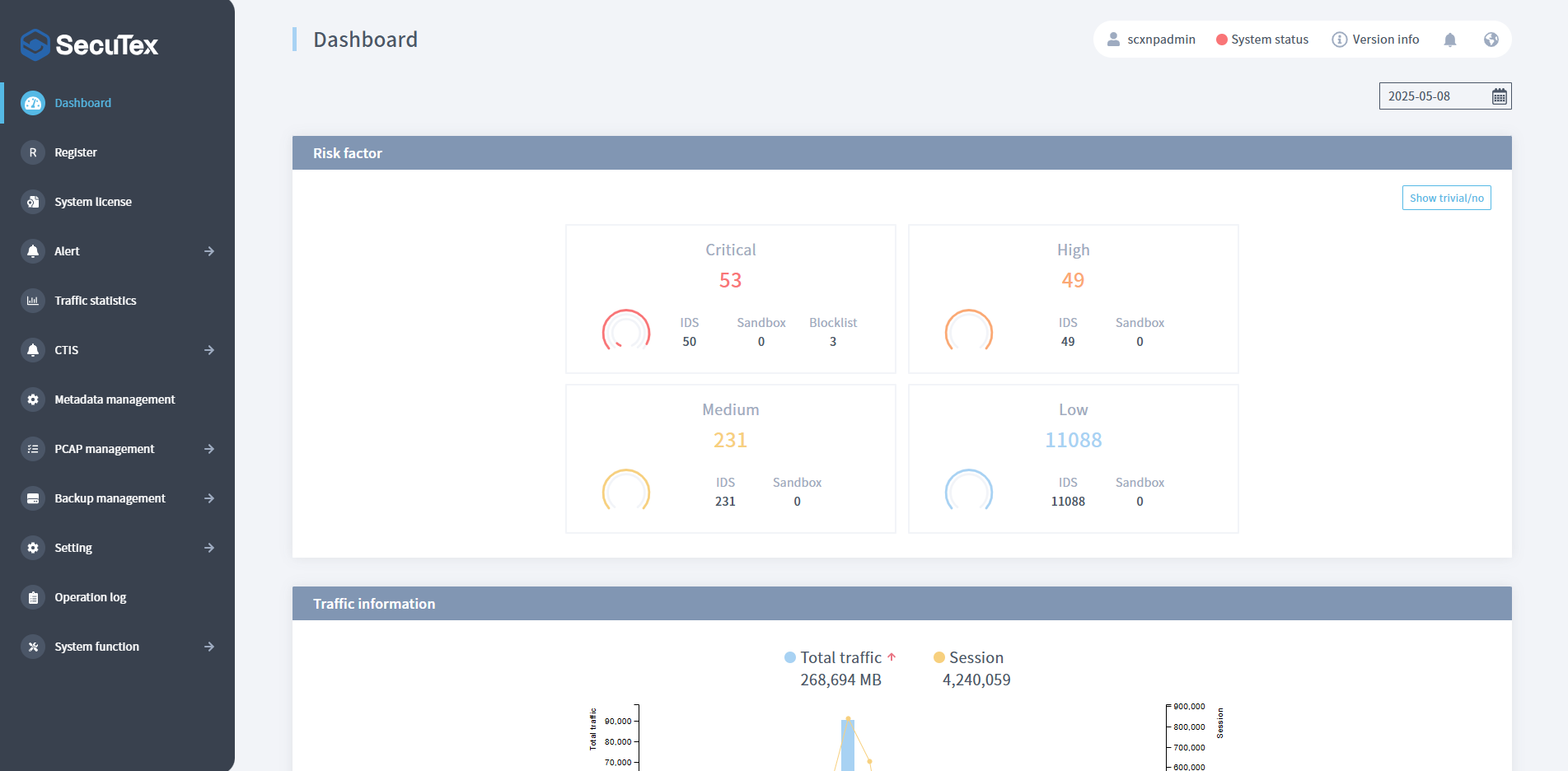Click the Medium Sandbox value 0
This screenshot has height=771, width=1568.
[797, 502]
